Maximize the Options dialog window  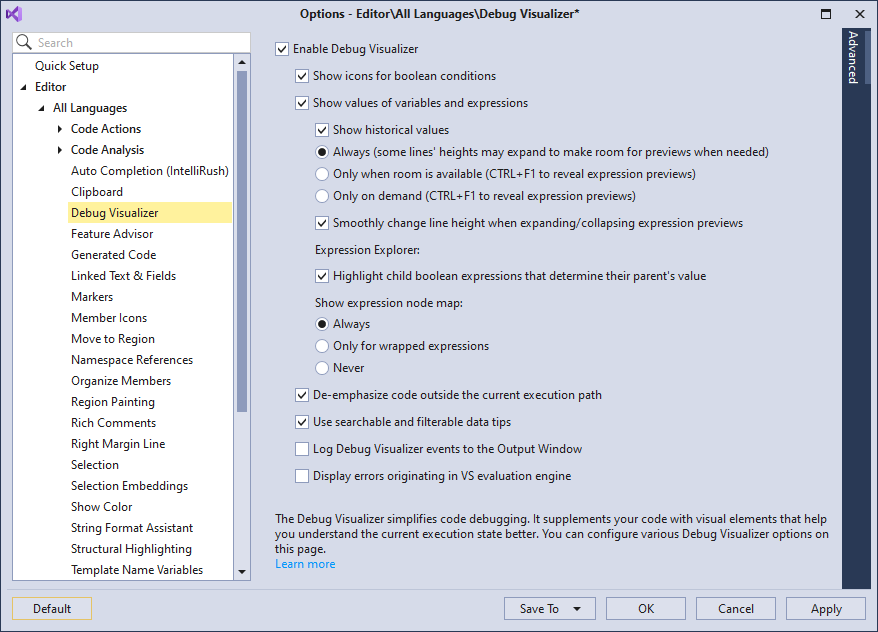[826, 14]
